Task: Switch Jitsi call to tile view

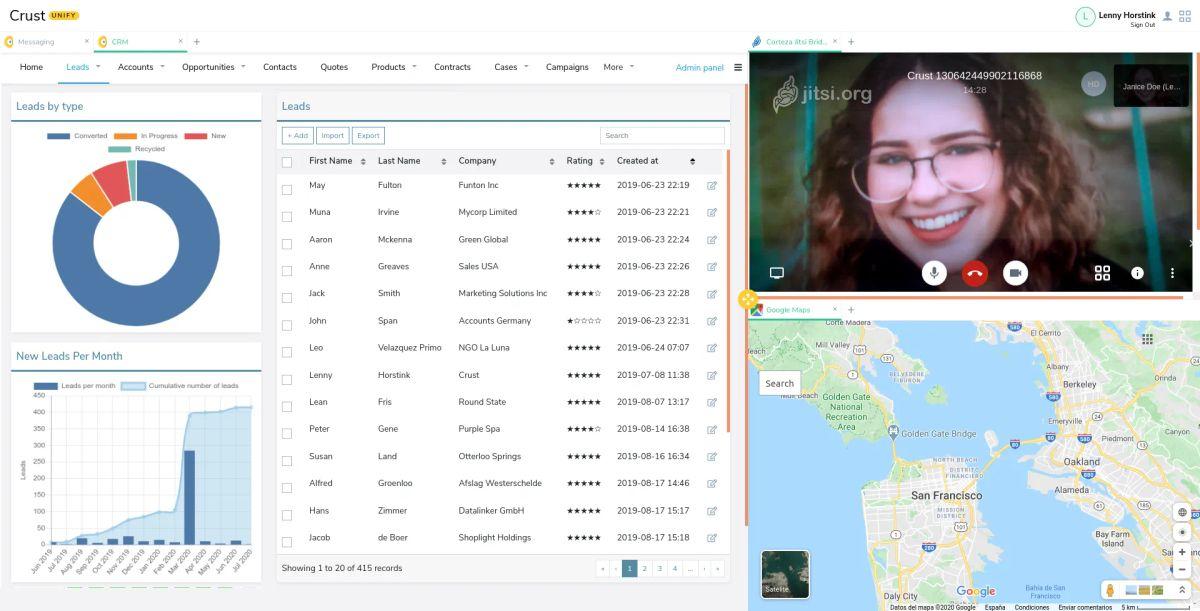Action: 1102,272
